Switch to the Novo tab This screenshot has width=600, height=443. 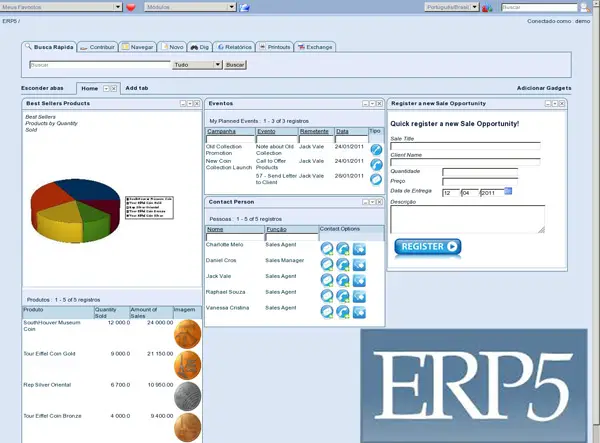click(x=172, y=47)
